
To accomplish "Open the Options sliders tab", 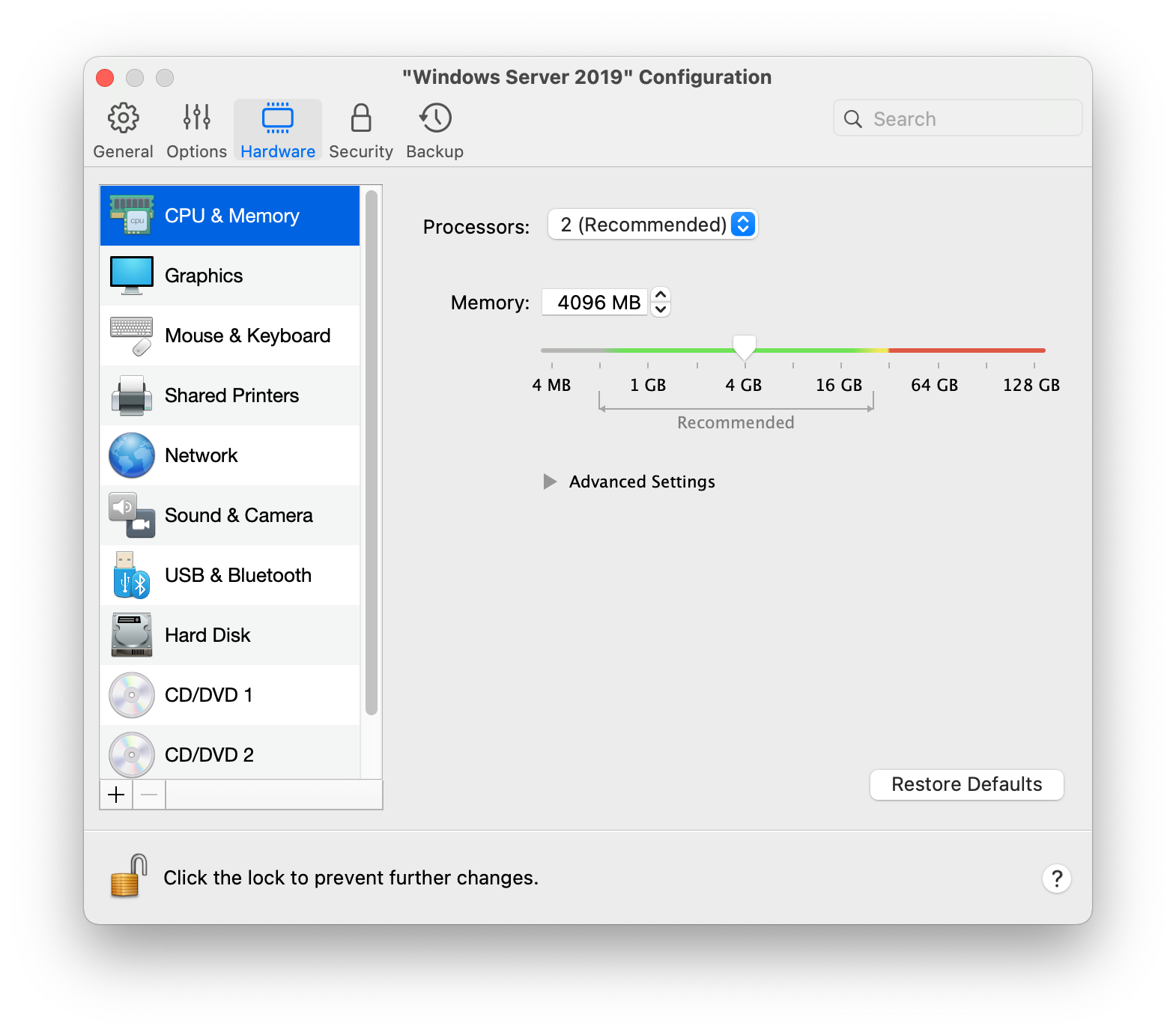I will pos(196,130).
